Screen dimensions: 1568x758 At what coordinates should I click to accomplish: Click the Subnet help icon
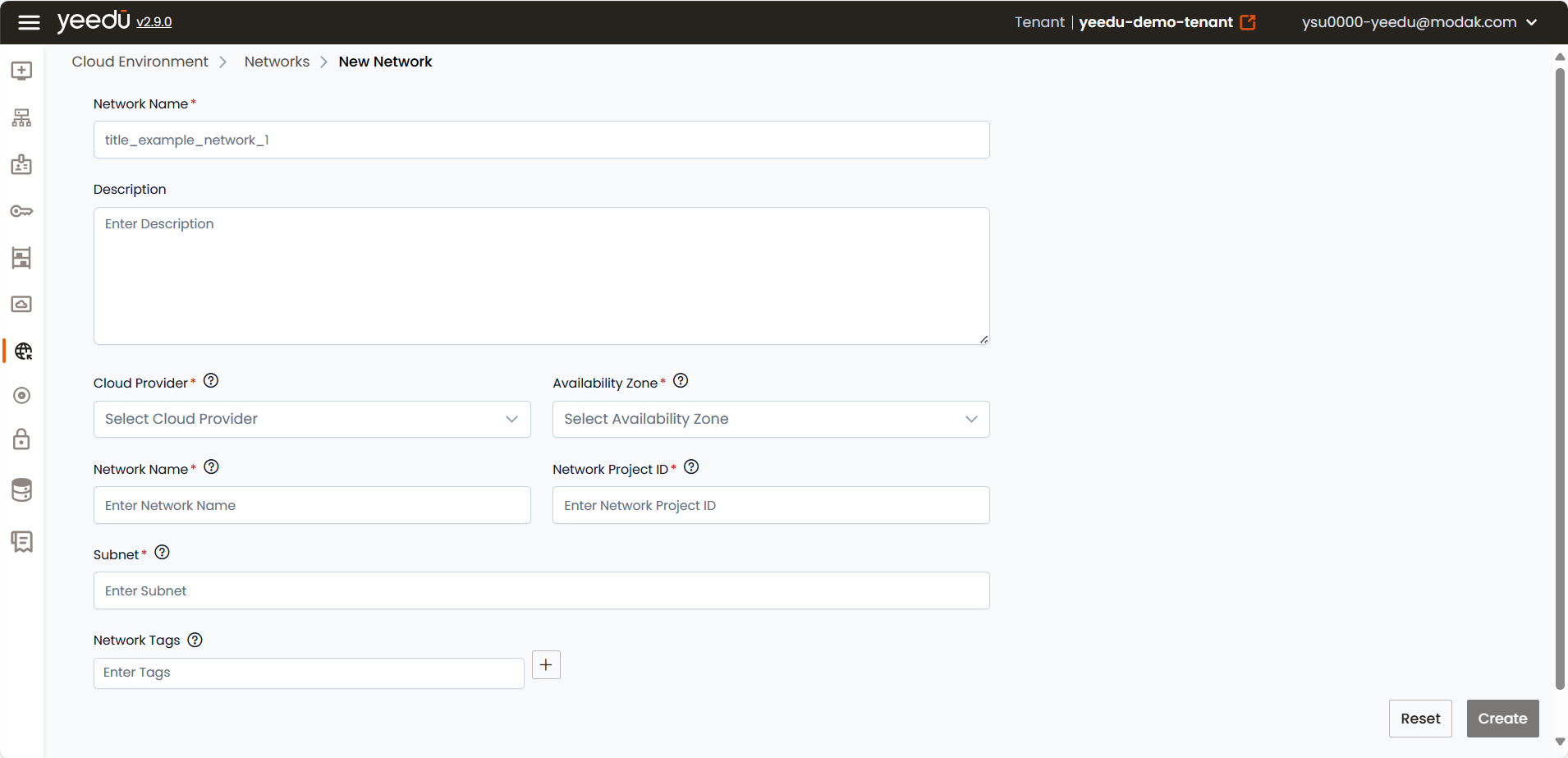pos(163,552)
